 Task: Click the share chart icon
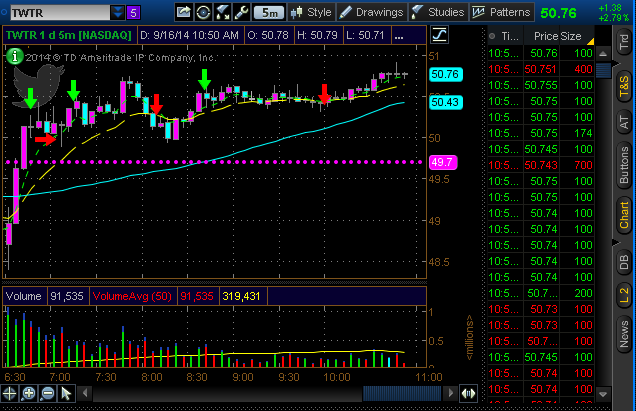184,12
